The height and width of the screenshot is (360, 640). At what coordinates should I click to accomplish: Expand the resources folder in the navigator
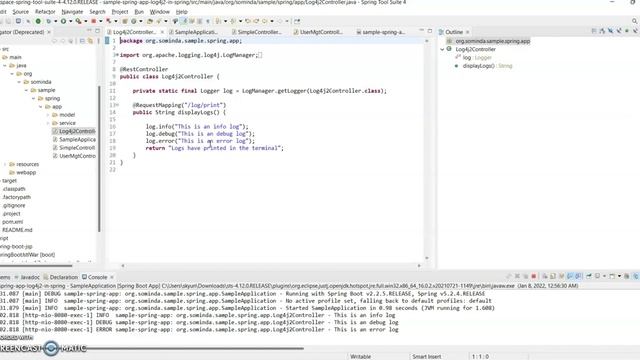point(4,164)
